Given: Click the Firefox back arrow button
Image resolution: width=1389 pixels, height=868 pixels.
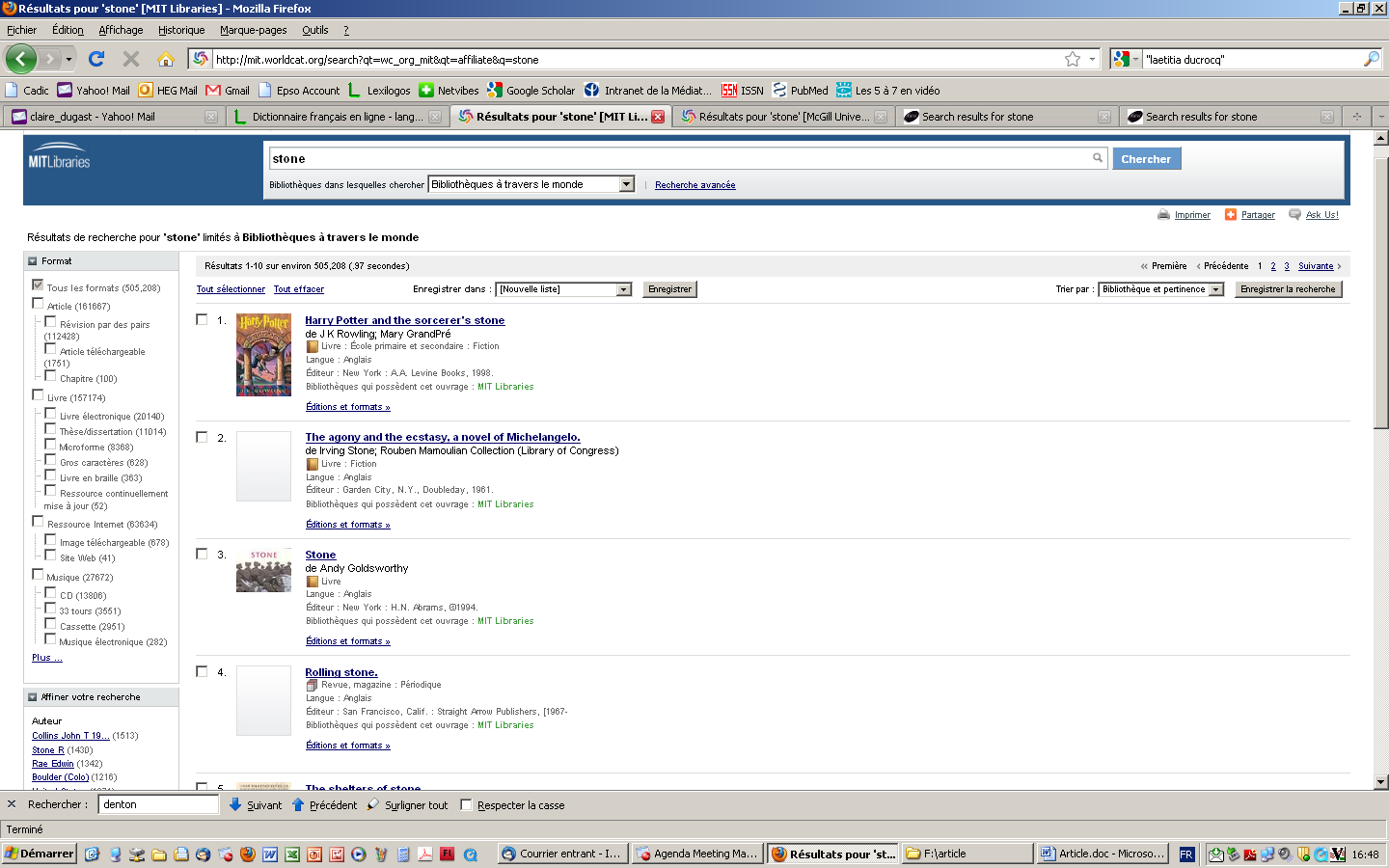Looking at the screenshot, I should pyautogui.click(x=20, y=59).
